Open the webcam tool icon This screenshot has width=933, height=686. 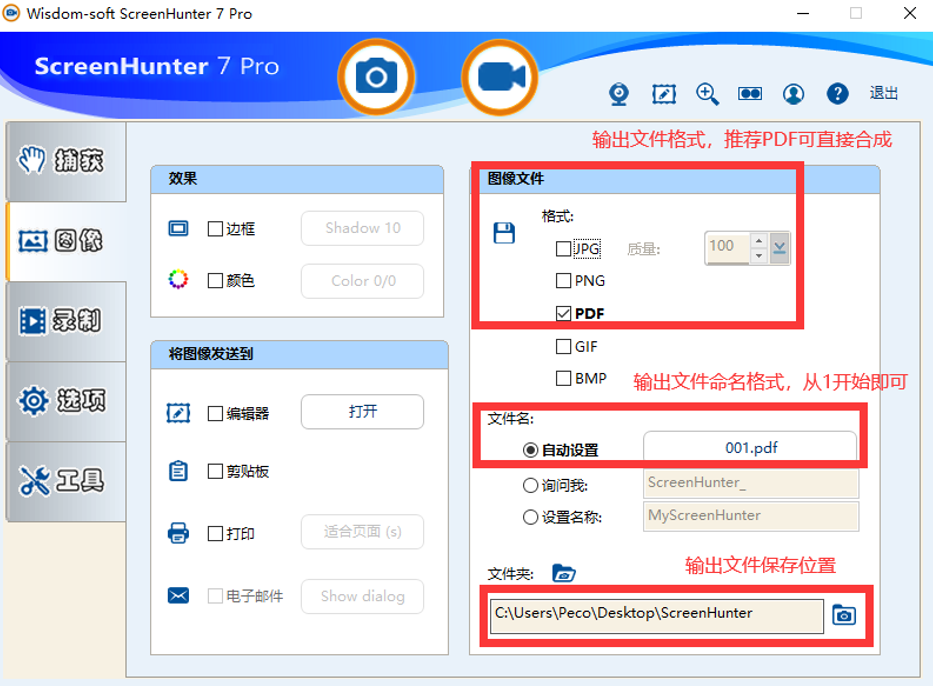pyautogui.click(x=619, y=94)
